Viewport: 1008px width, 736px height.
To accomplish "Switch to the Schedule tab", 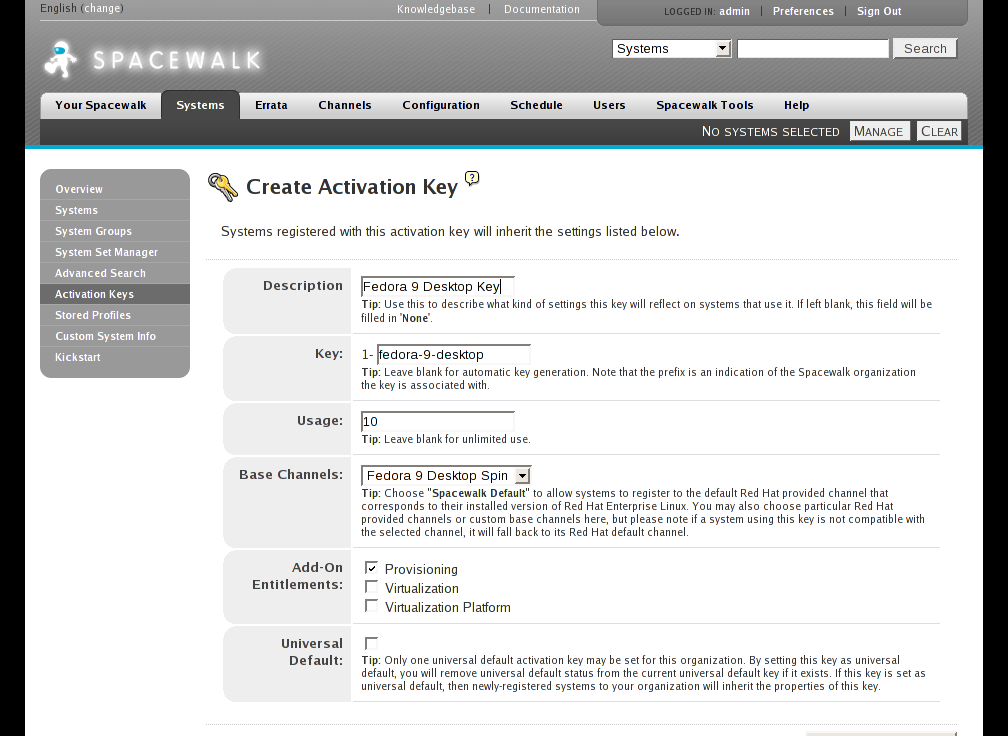I will [x=536, y=105].
